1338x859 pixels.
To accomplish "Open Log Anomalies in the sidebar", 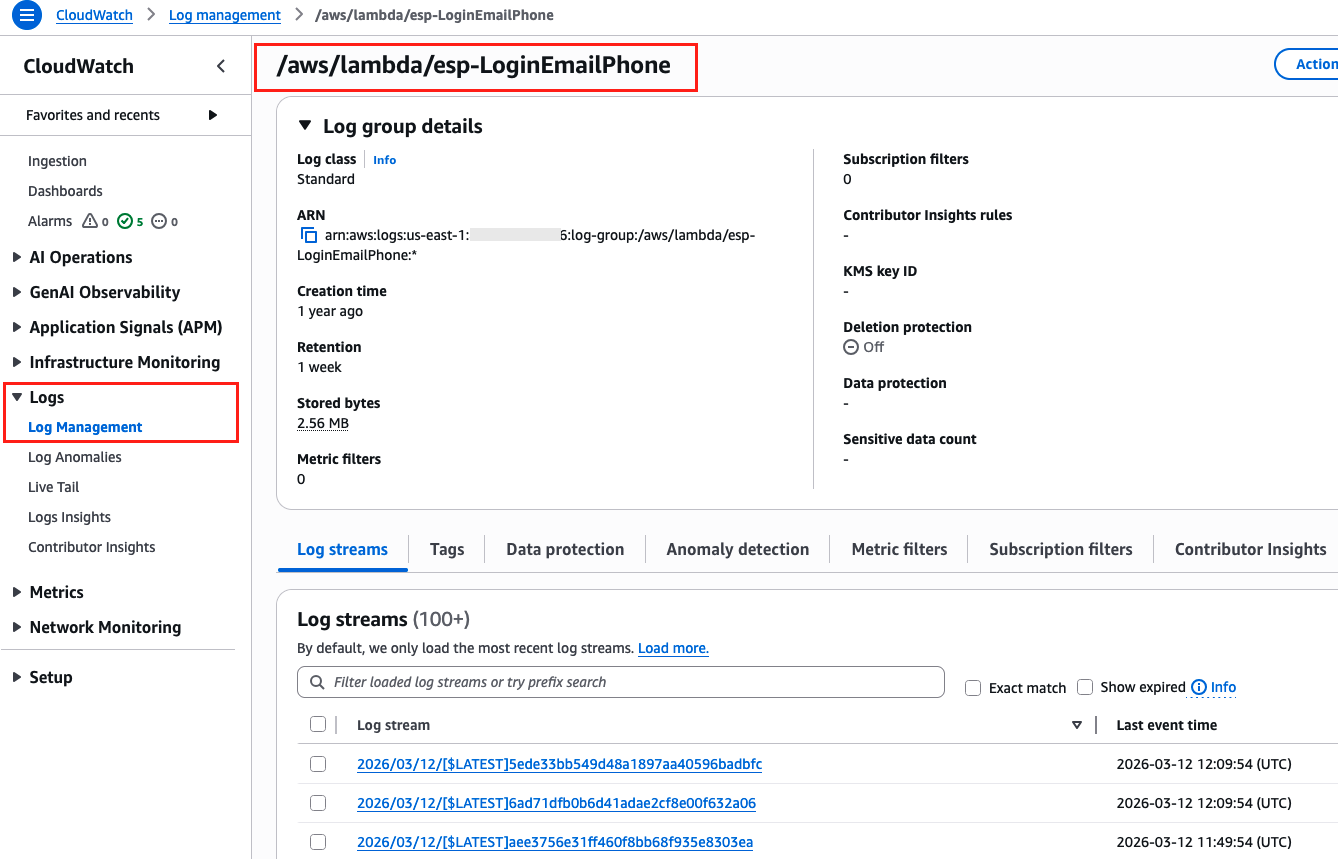I will click(75, 457).
